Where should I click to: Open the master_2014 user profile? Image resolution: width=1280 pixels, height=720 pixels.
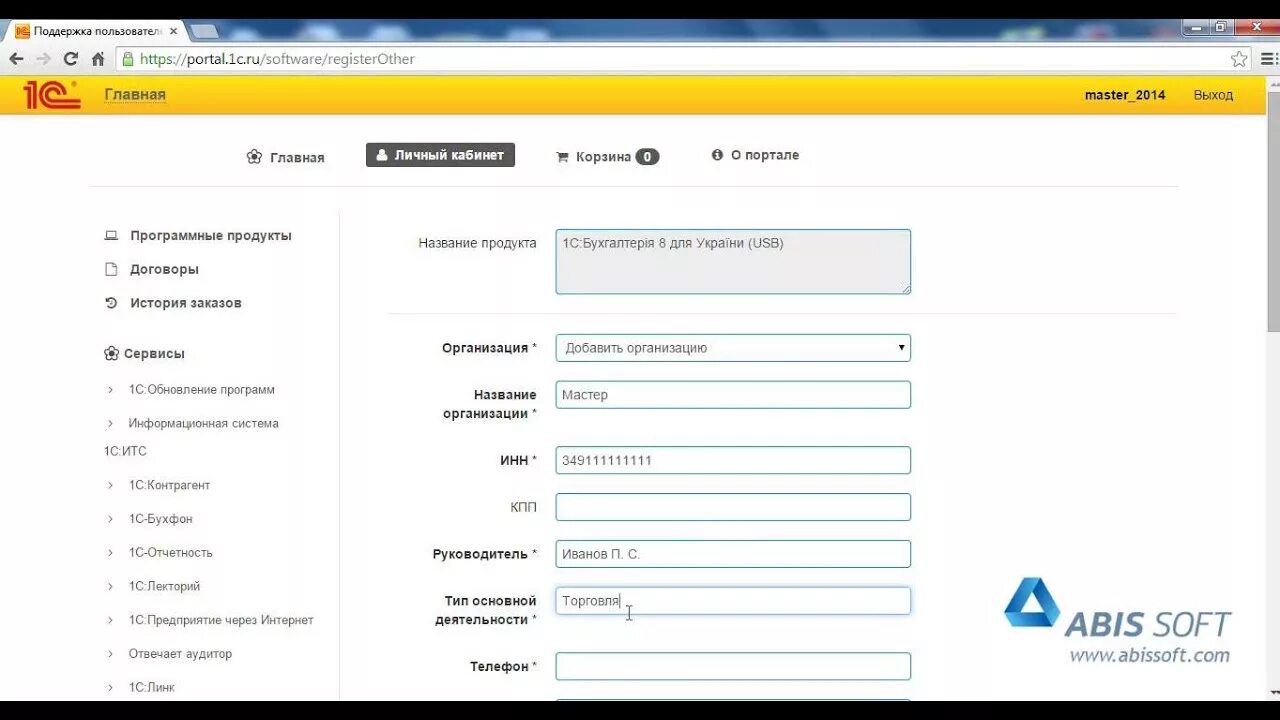1125,95
